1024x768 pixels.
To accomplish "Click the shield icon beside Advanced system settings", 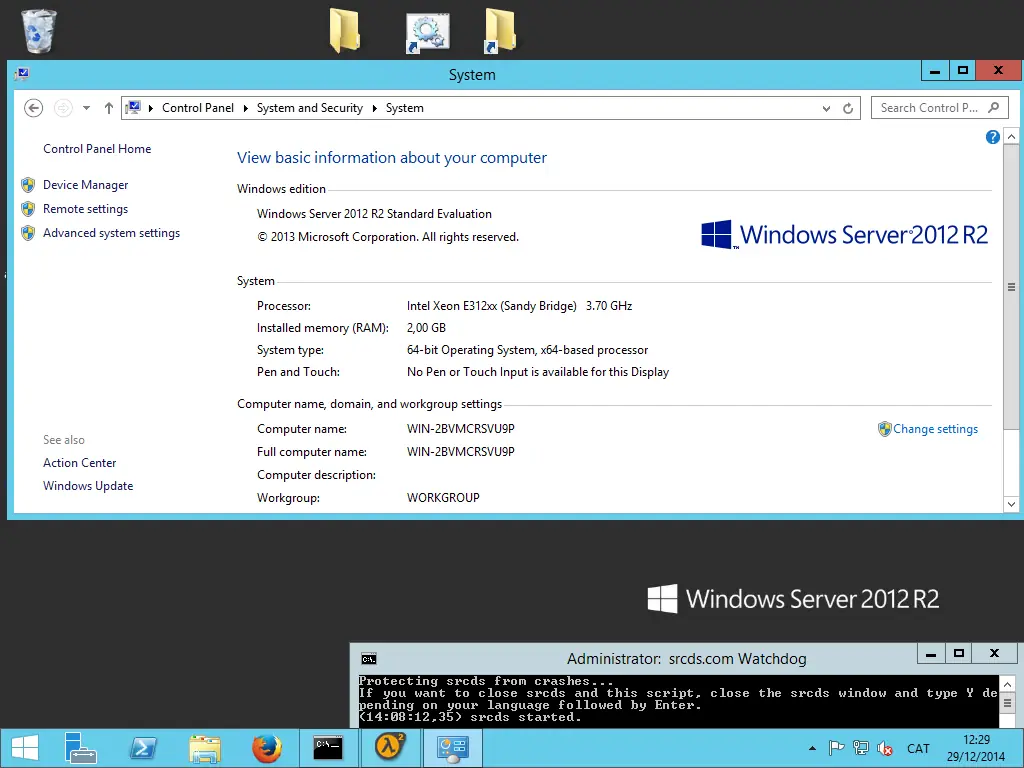I will tap(28, 233).
